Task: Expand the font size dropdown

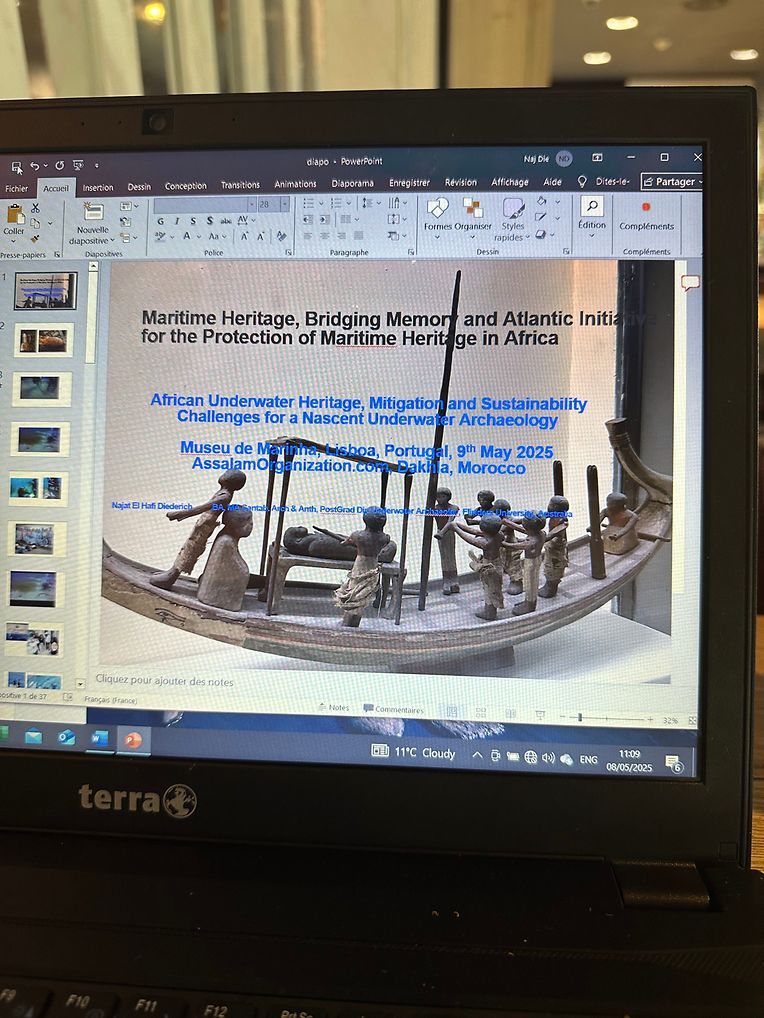Action: tap(285, 204)
